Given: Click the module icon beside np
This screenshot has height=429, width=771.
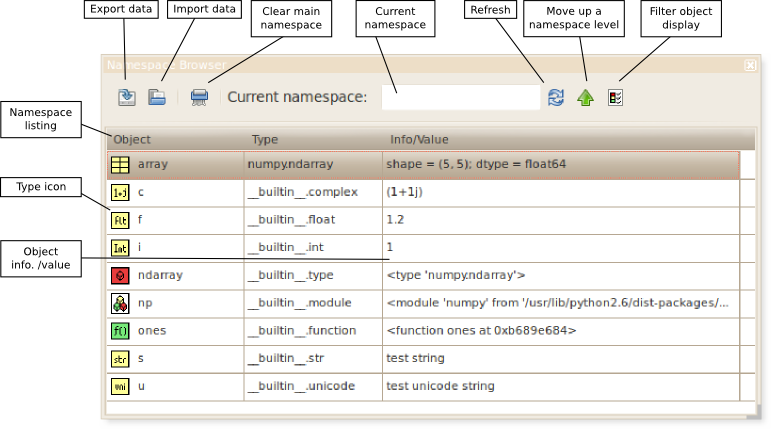Looking at the screenshot, I should 120,303.
